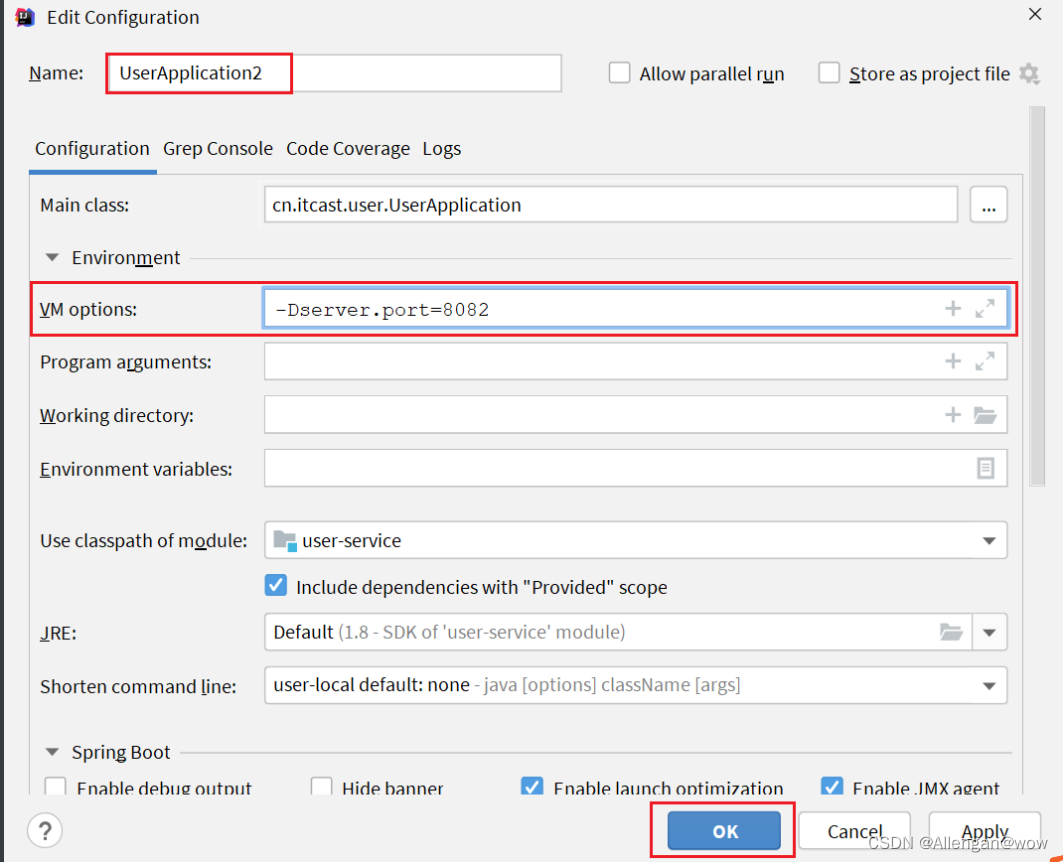Click the OK button

724,831
